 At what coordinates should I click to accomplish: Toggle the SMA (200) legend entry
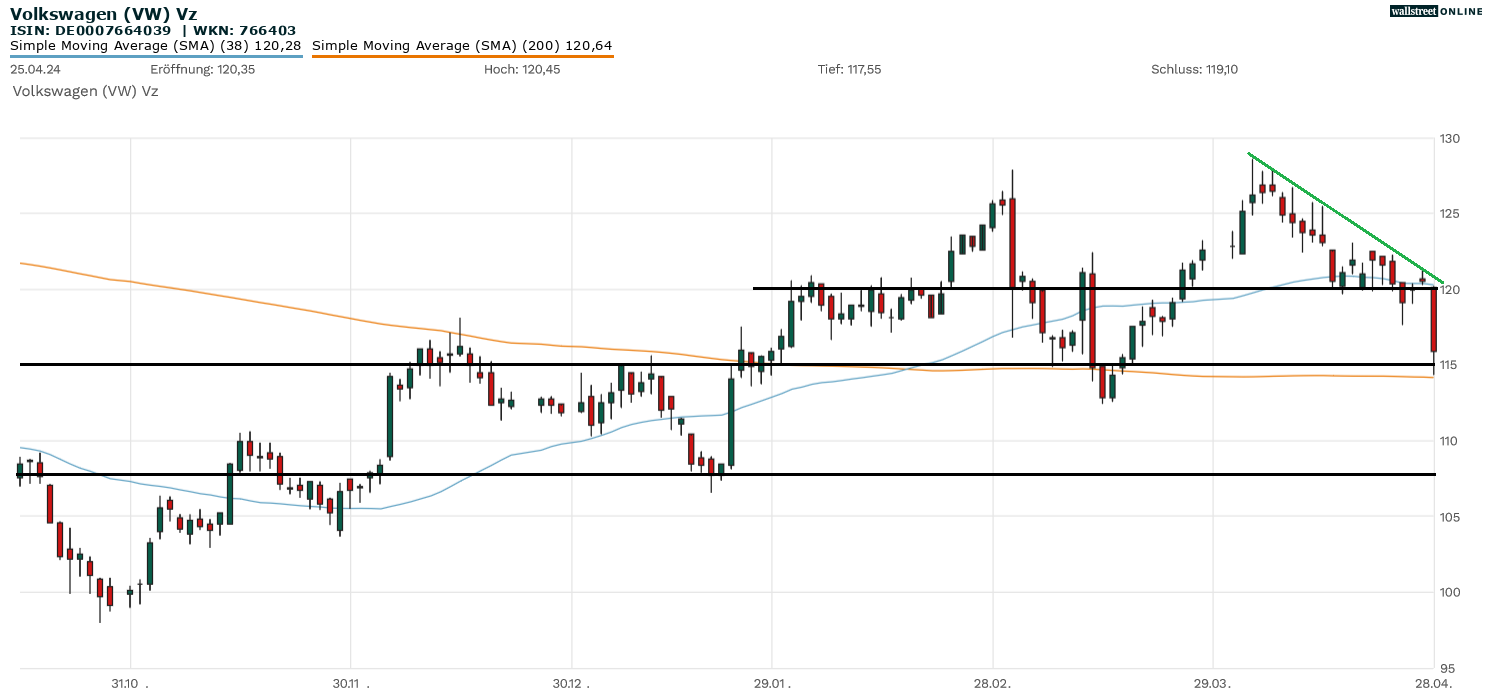coord(462,45)
